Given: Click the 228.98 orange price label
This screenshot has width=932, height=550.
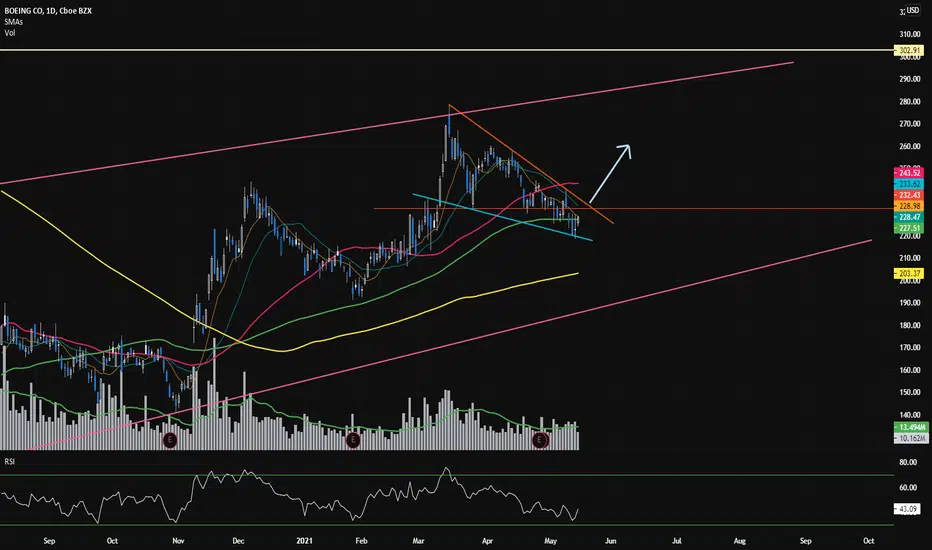Looking at the screenshot, I should pos(909,206).
